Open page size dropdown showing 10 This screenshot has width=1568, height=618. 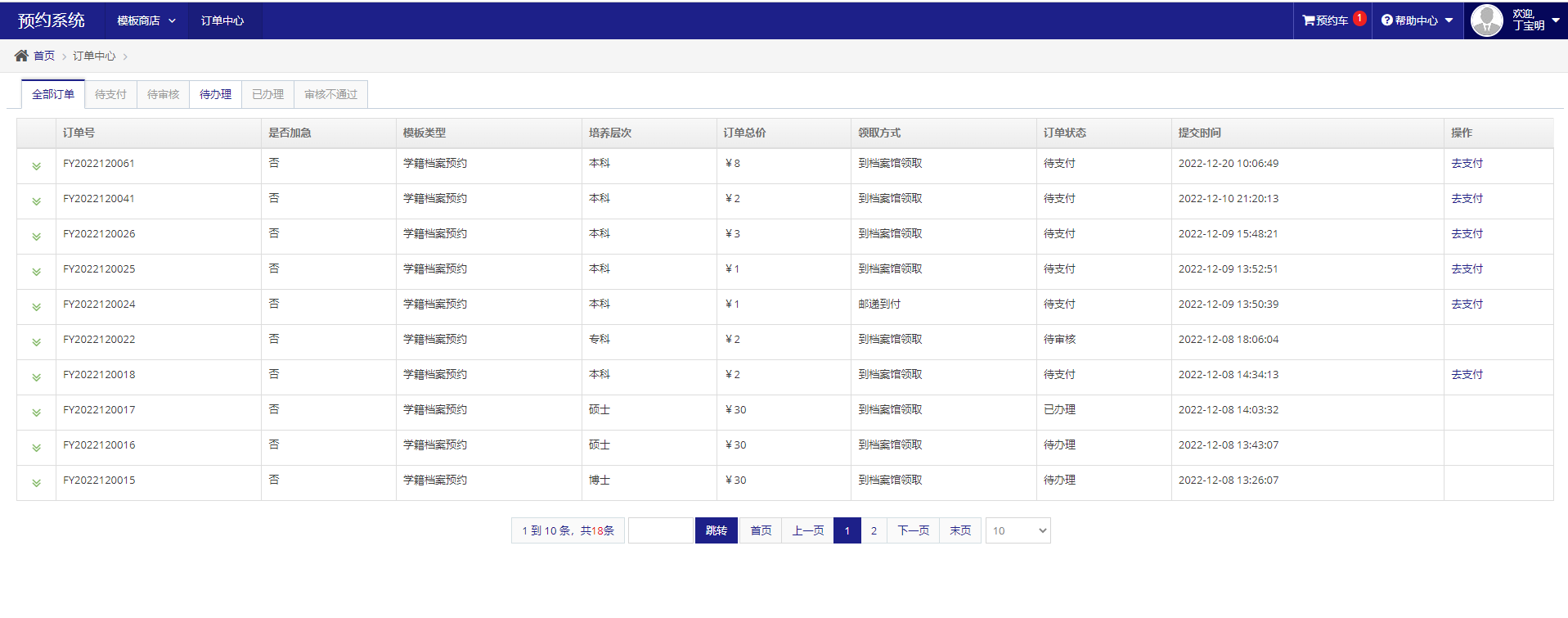(x=1018, y=530)
